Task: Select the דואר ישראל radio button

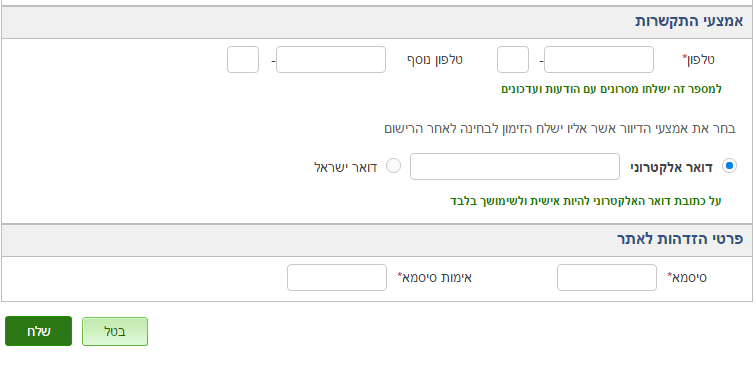Action: point(393,166)
